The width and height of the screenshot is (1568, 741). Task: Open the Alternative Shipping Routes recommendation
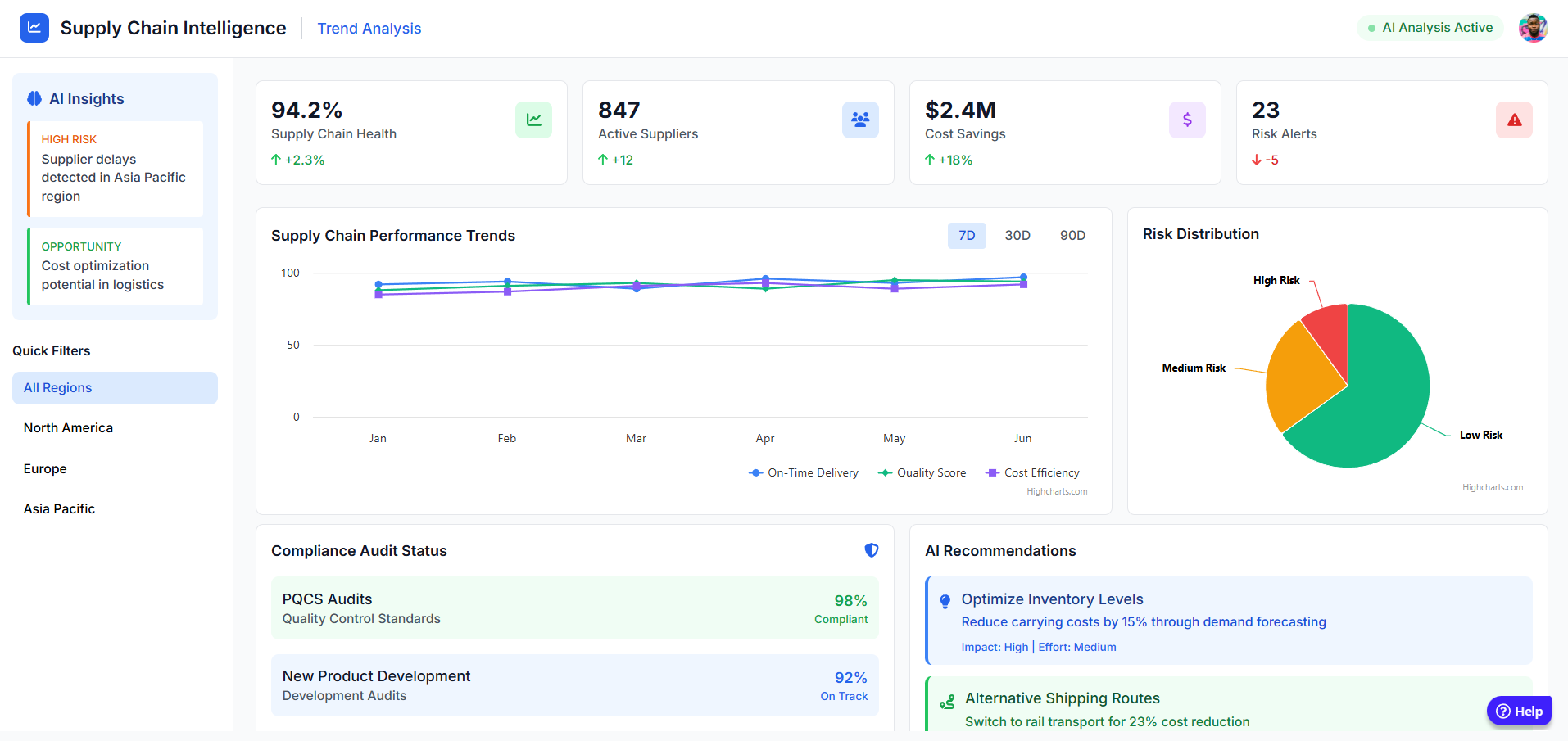coord(1229,705)
